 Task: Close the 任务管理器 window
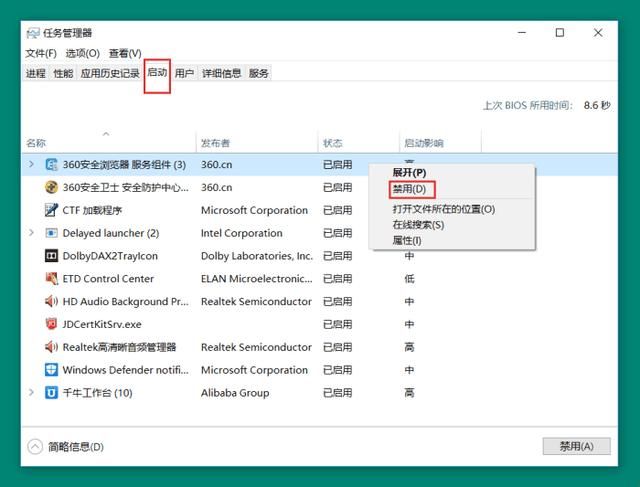pos(598,33)
